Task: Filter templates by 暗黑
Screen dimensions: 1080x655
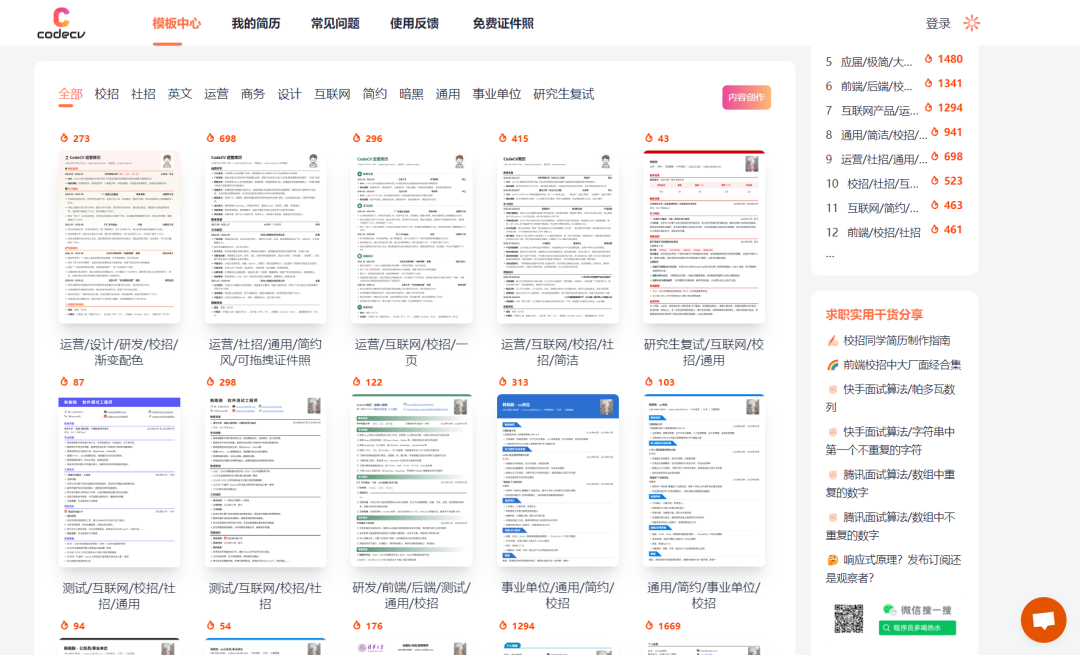Action: coord(411,94)
